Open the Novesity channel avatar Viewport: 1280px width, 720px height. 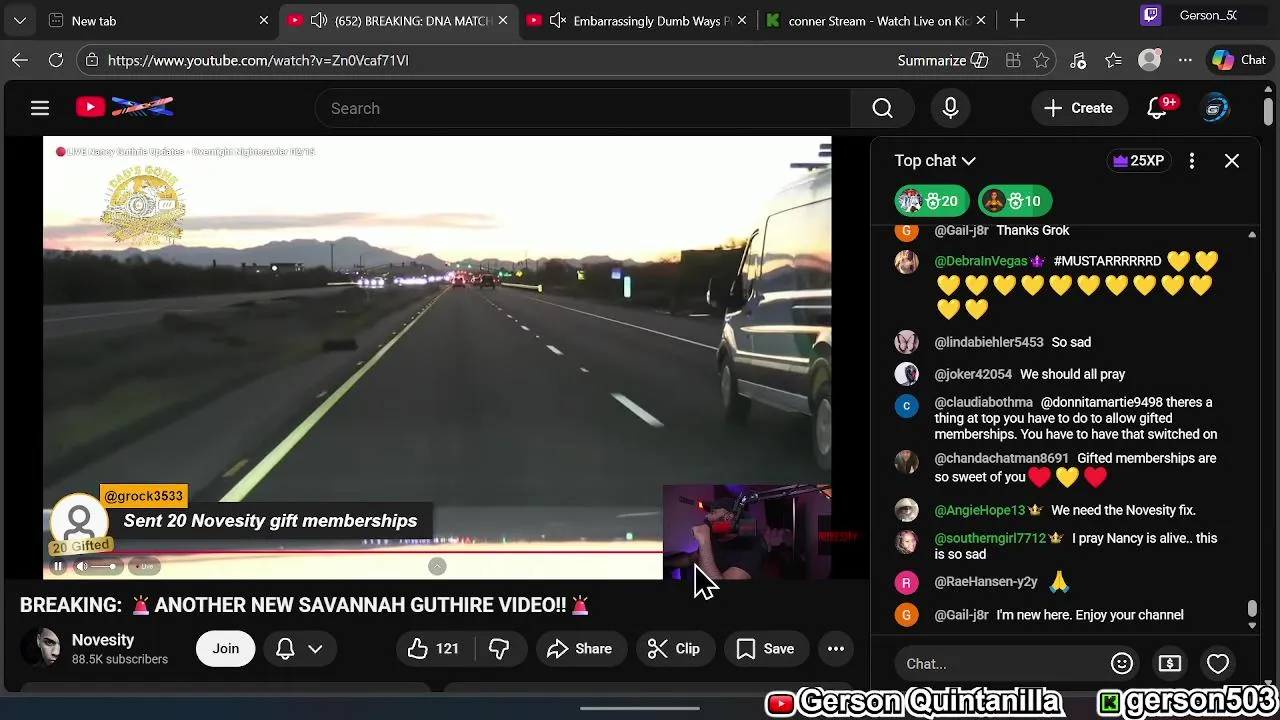41,648
